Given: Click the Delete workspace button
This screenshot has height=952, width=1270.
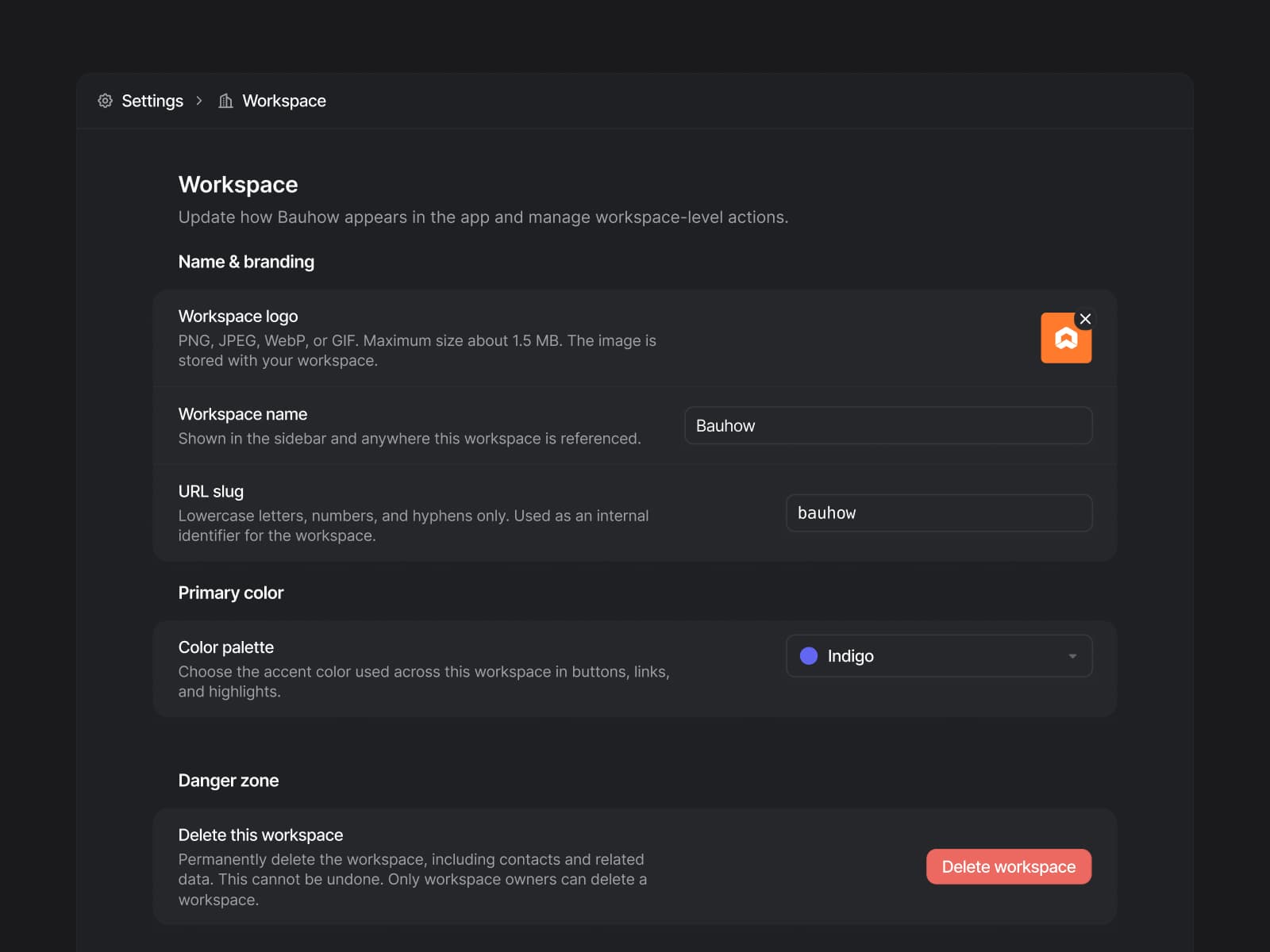Looking at the screenshot, I should [1009, 866].
